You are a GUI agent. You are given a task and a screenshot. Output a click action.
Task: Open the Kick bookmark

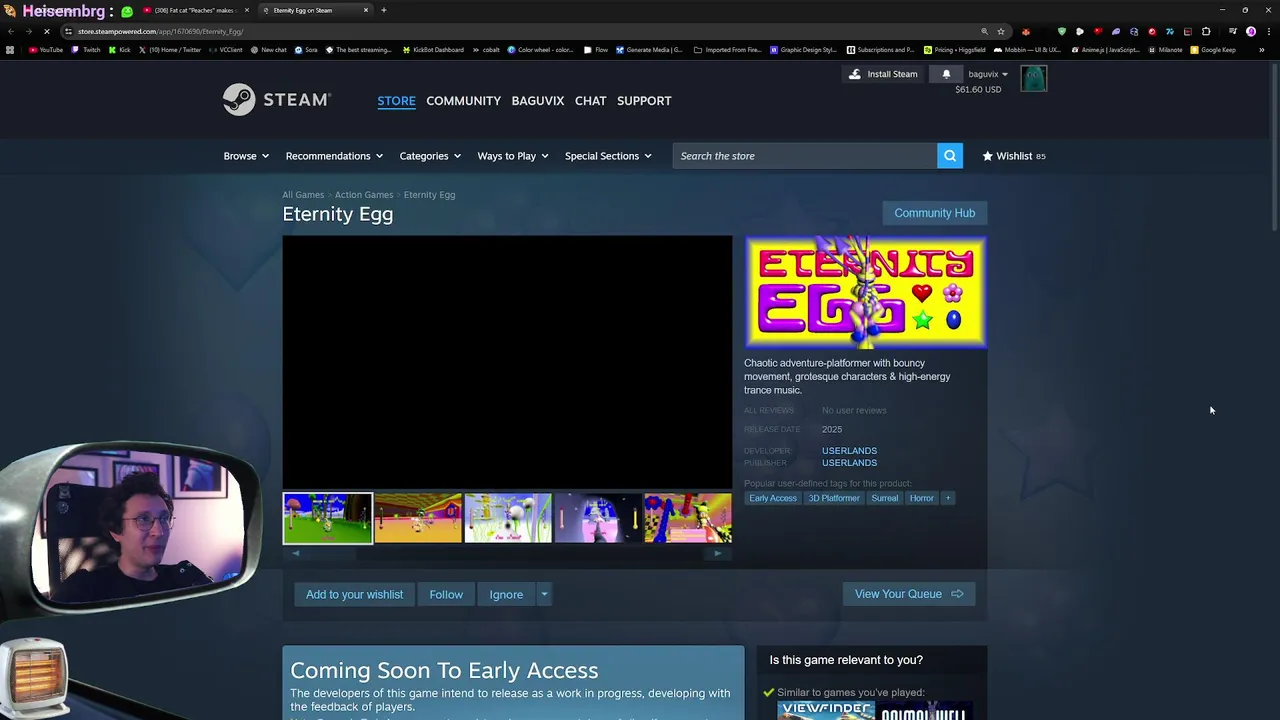tap(121, 50)
